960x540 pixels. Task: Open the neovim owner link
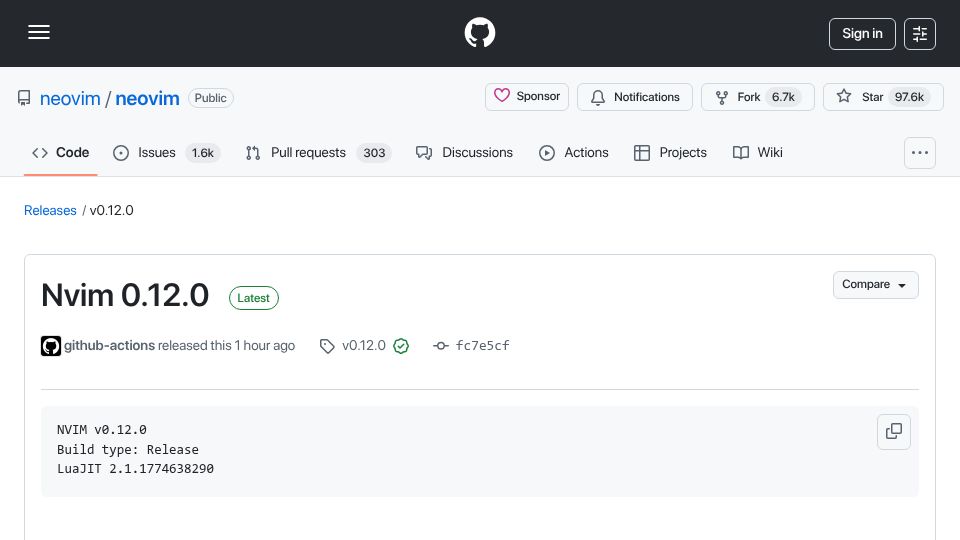70,98
